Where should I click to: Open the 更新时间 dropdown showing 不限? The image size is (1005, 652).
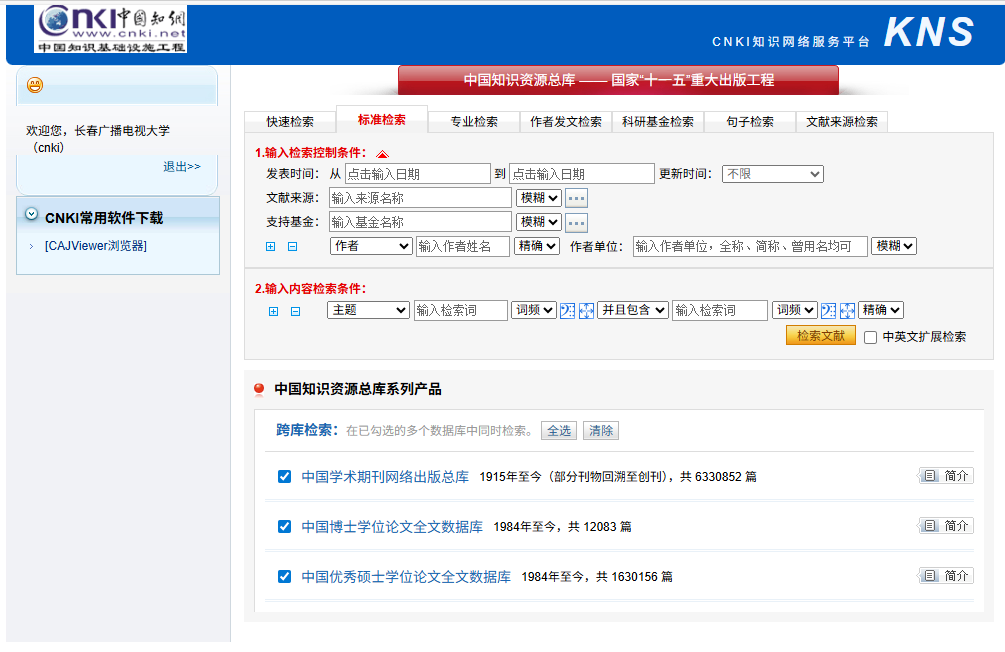pyautogui.click(x=772, y=174)
